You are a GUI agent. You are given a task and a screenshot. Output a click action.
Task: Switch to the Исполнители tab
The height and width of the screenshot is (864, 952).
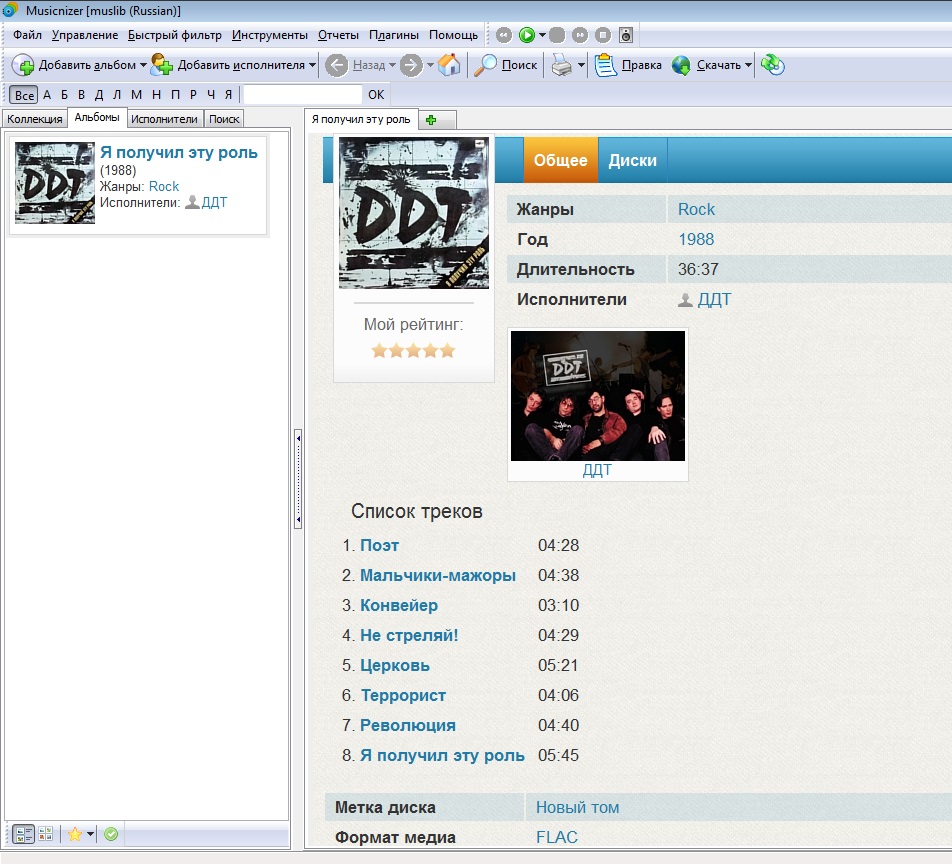[x=164, y=119]
